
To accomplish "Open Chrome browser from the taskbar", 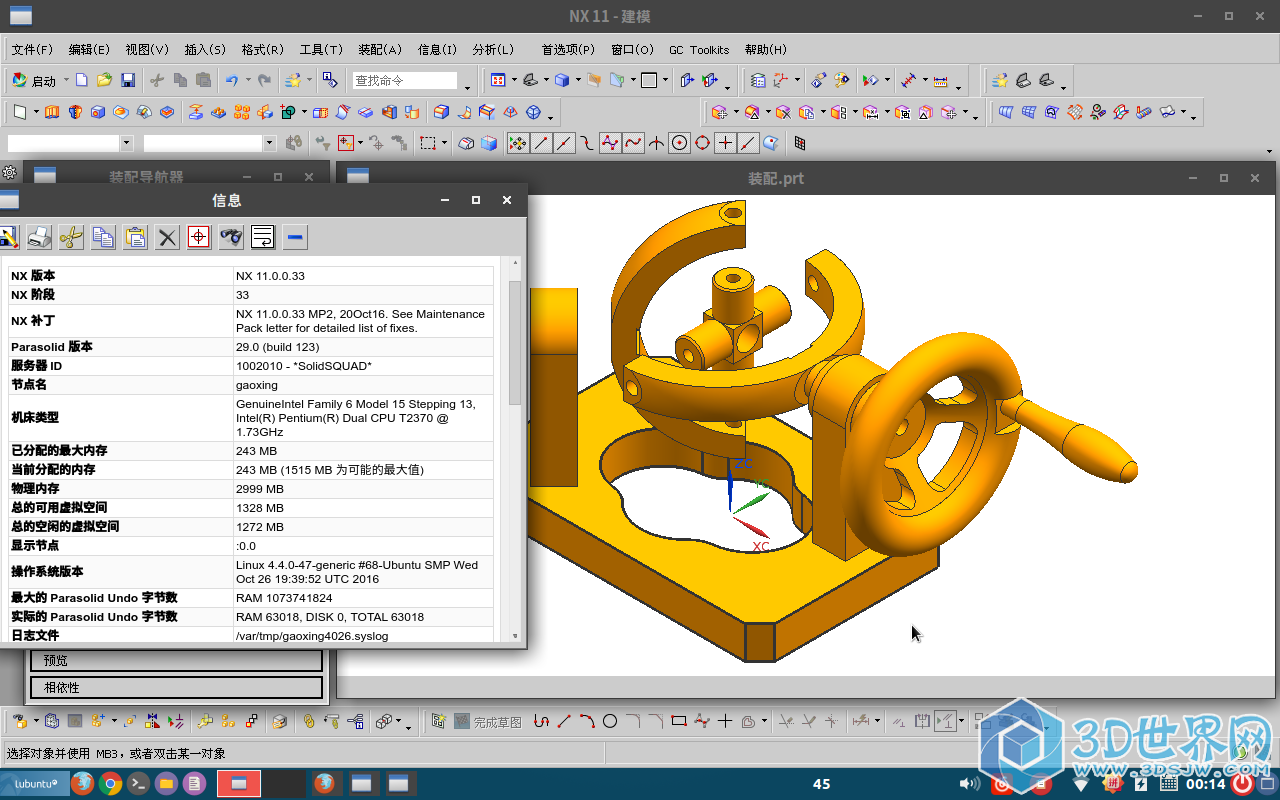I will pyautogui.click(x=111, y=784).
